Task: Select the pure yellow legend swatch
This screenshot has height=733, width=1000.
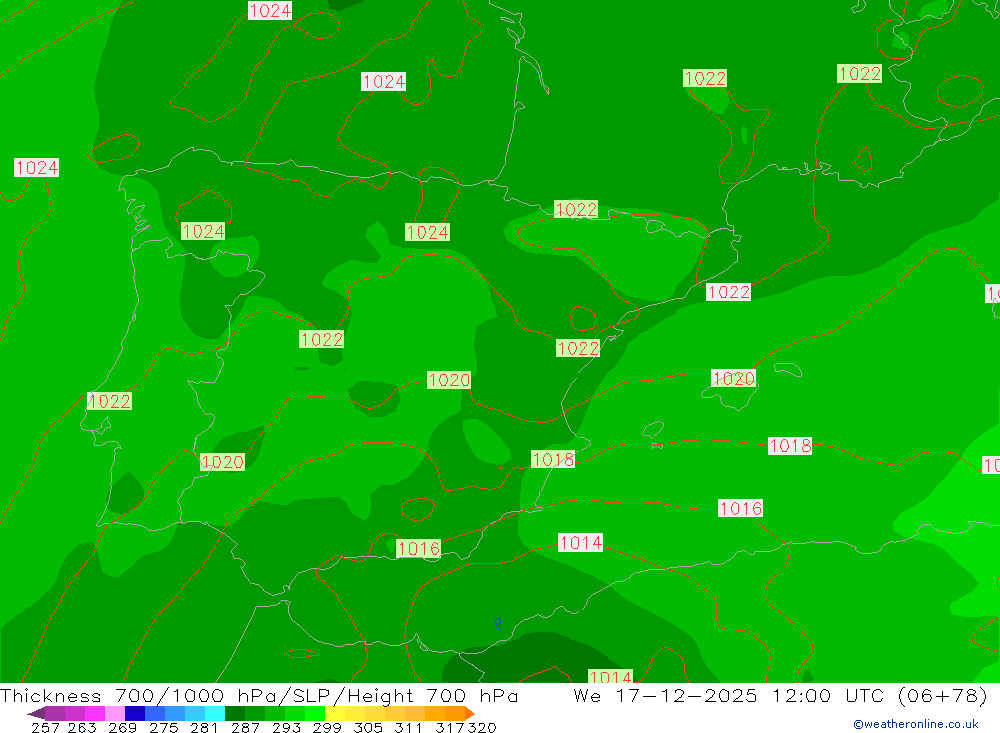Action: 335,713
